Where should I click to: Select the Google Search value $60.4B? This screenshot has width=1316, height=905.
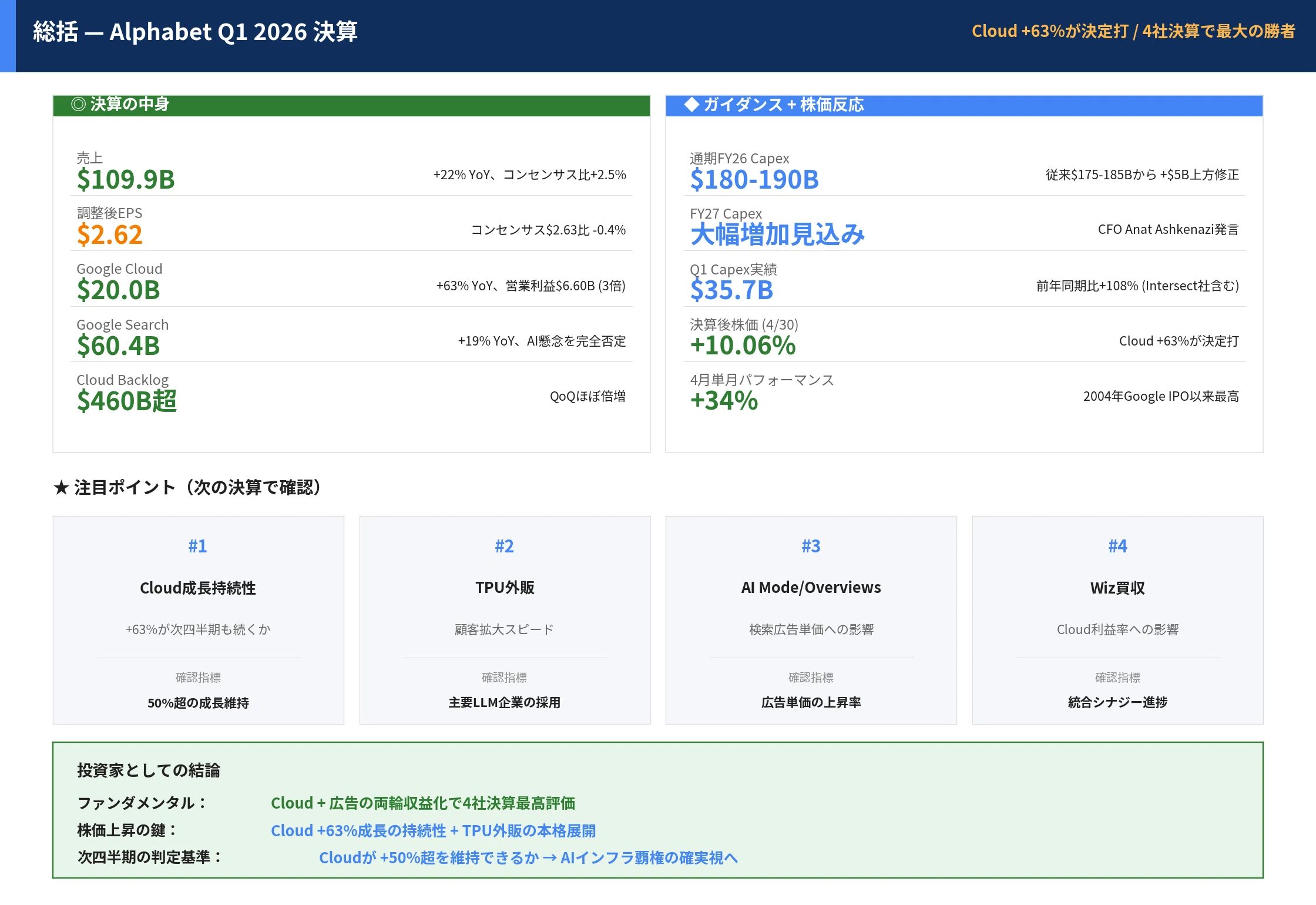click(x=118, y=346)
